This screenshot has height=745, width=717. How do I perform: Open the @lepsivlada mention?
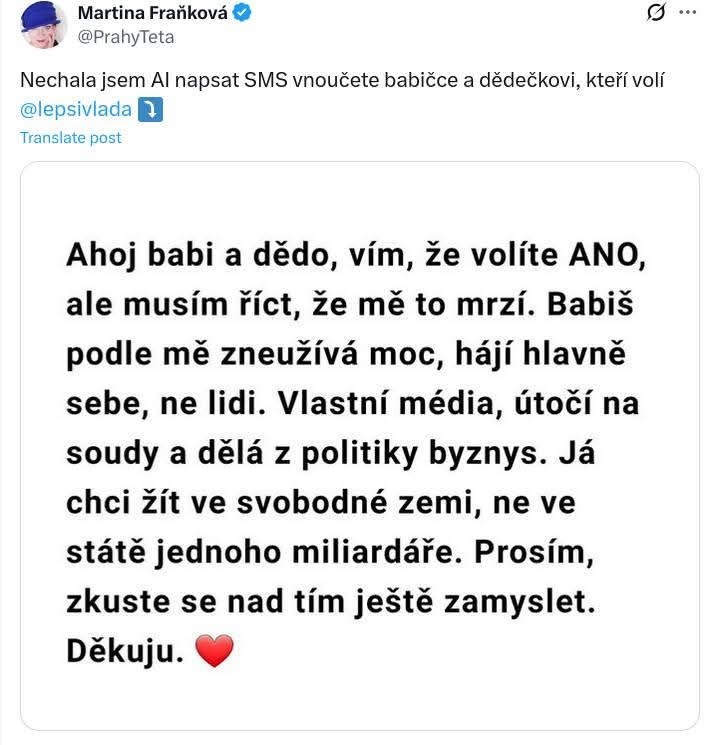pos(76,110)
